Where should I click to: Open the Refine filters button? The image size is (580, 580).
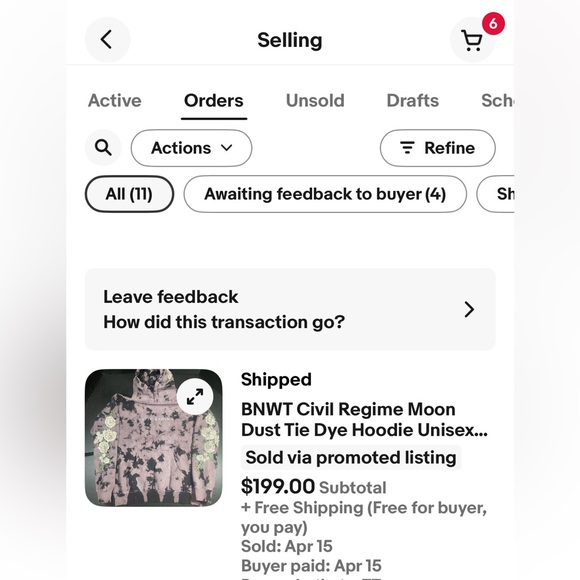pyautogui.click(x=438, y=148)
